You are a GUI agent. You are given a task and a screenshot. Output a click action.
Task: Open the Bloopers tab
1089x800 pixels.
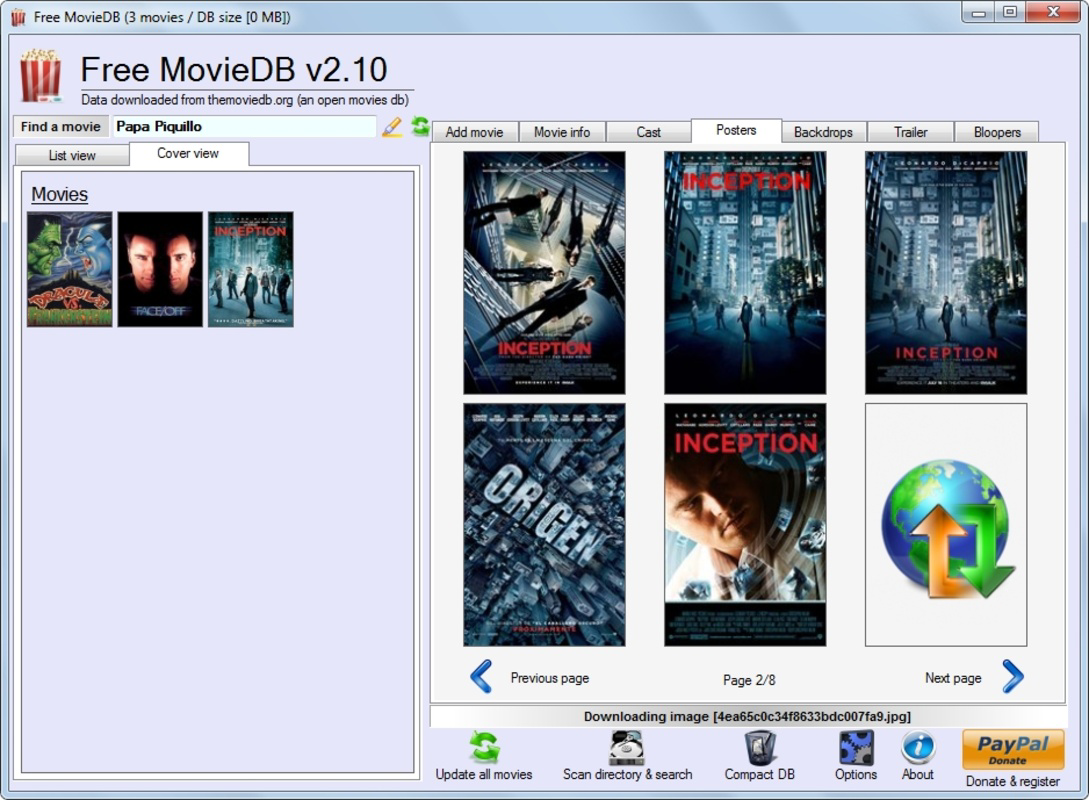pyautogui.click(x=997, y=132)
